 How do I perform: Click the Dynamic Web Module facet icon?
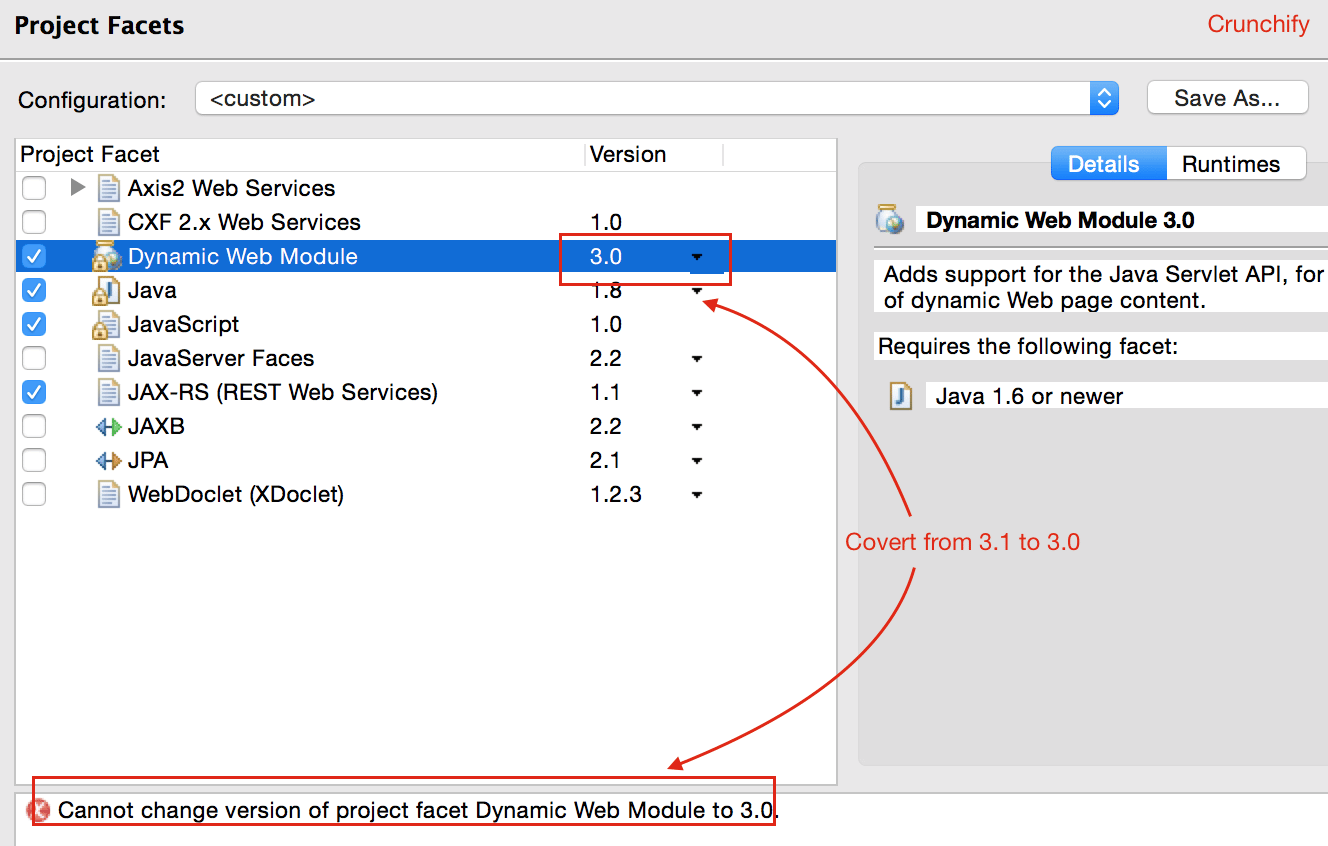click(108, 256)
